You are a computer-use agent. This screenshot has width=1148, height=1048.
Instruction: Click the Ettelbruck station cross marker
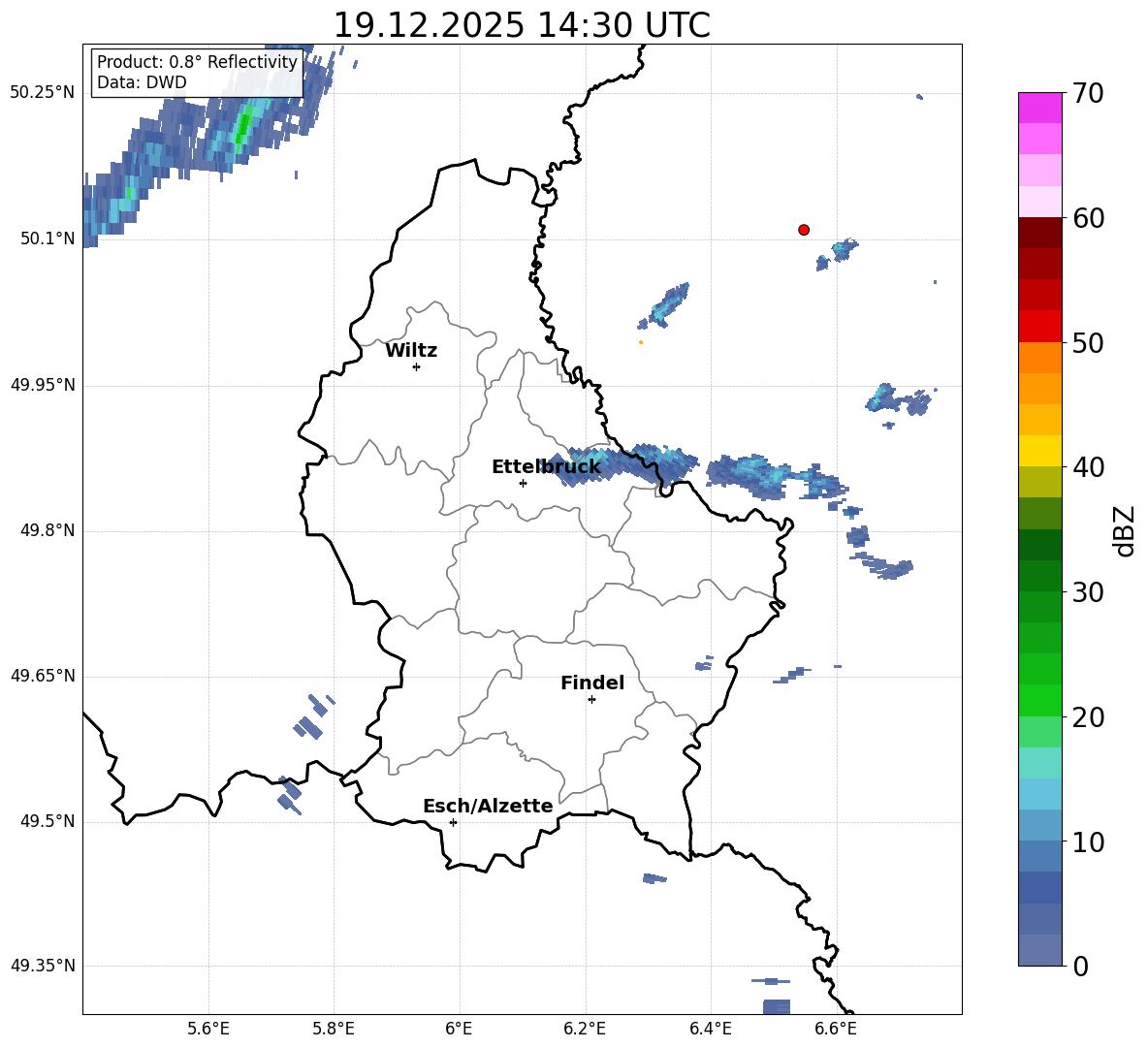point(523,483)
